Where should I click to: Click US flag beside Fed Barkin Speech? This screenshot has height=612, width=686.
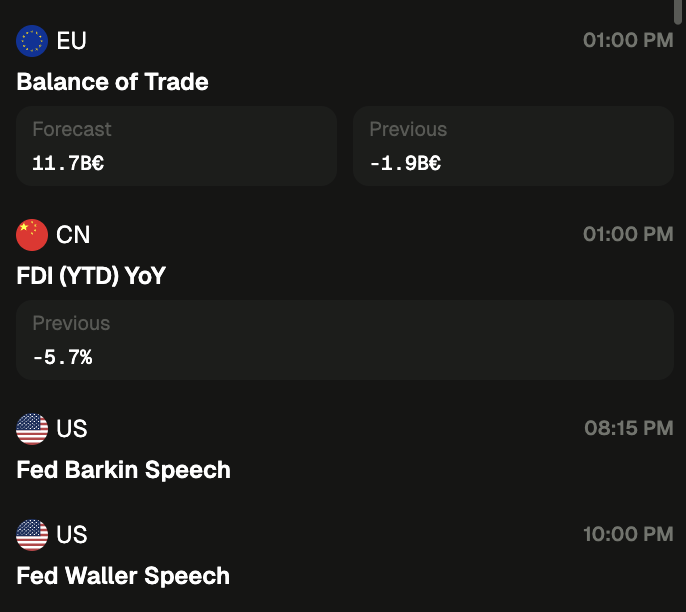tap(32, 429)
